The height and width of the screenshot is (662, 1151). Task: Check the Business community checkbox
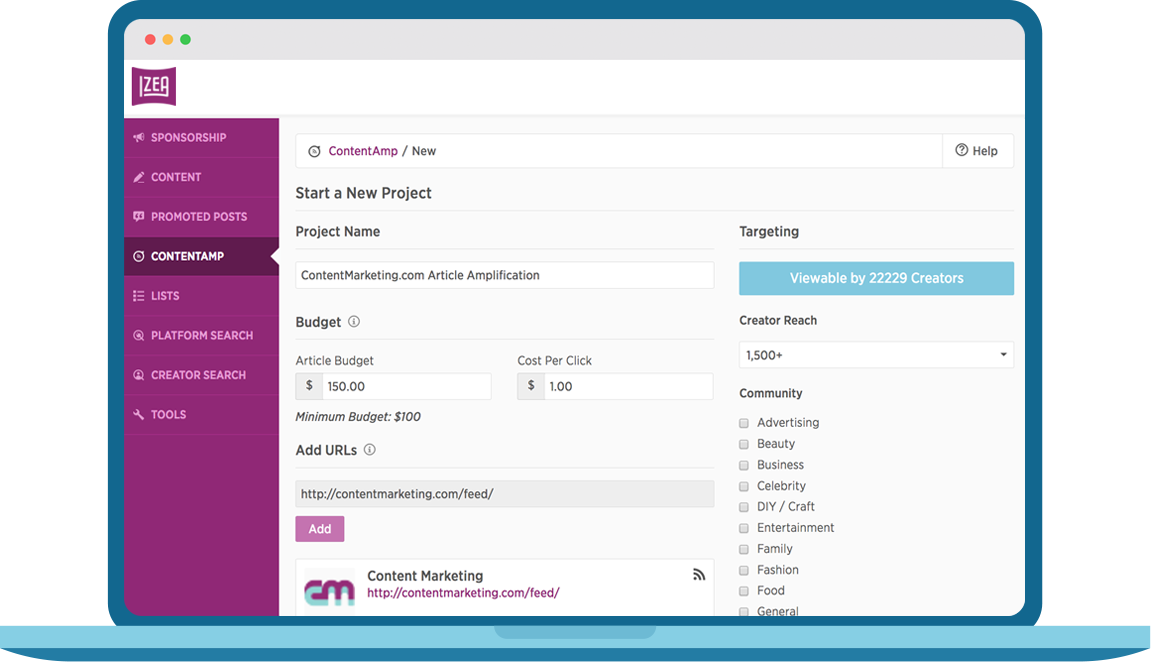point(744,465)
